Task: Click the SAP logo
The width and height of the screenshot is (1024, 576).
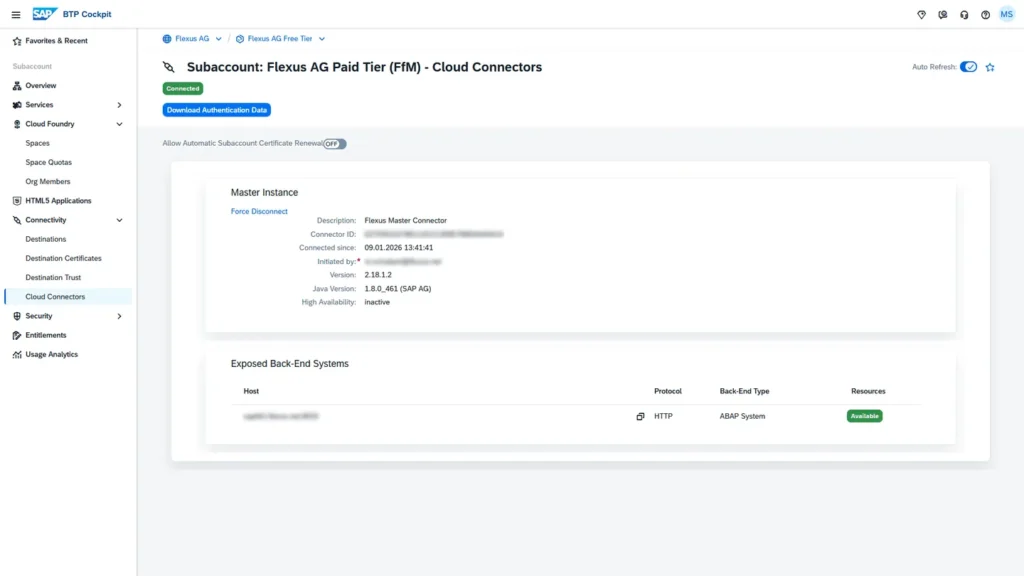Action: click(45, 14)
